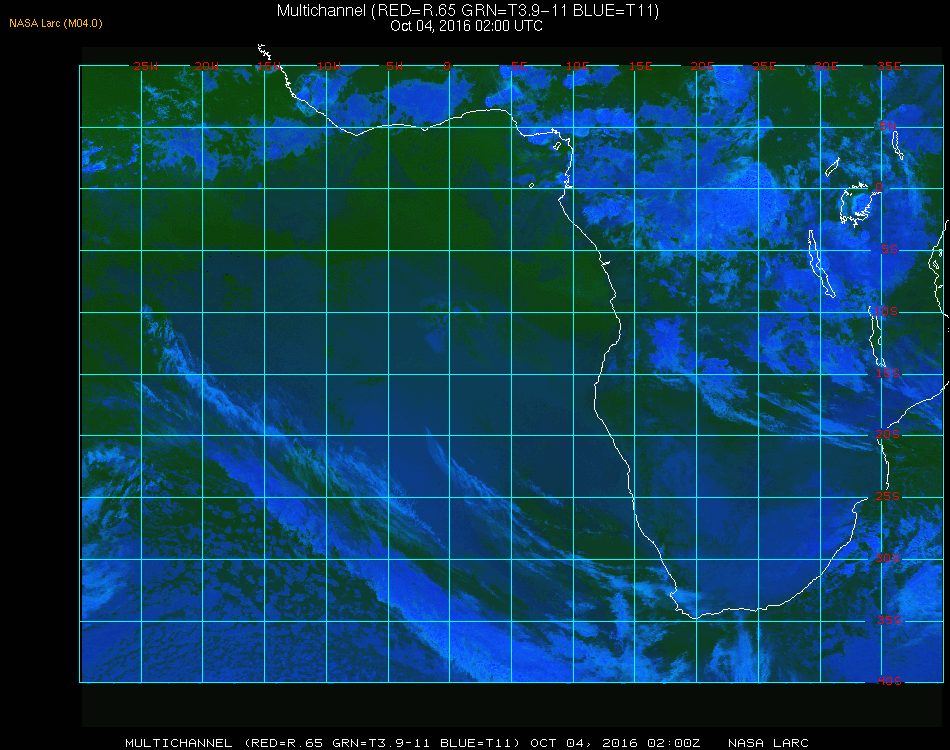Click the 25E longitude label
950x750 pixels.
coord(764,66)
